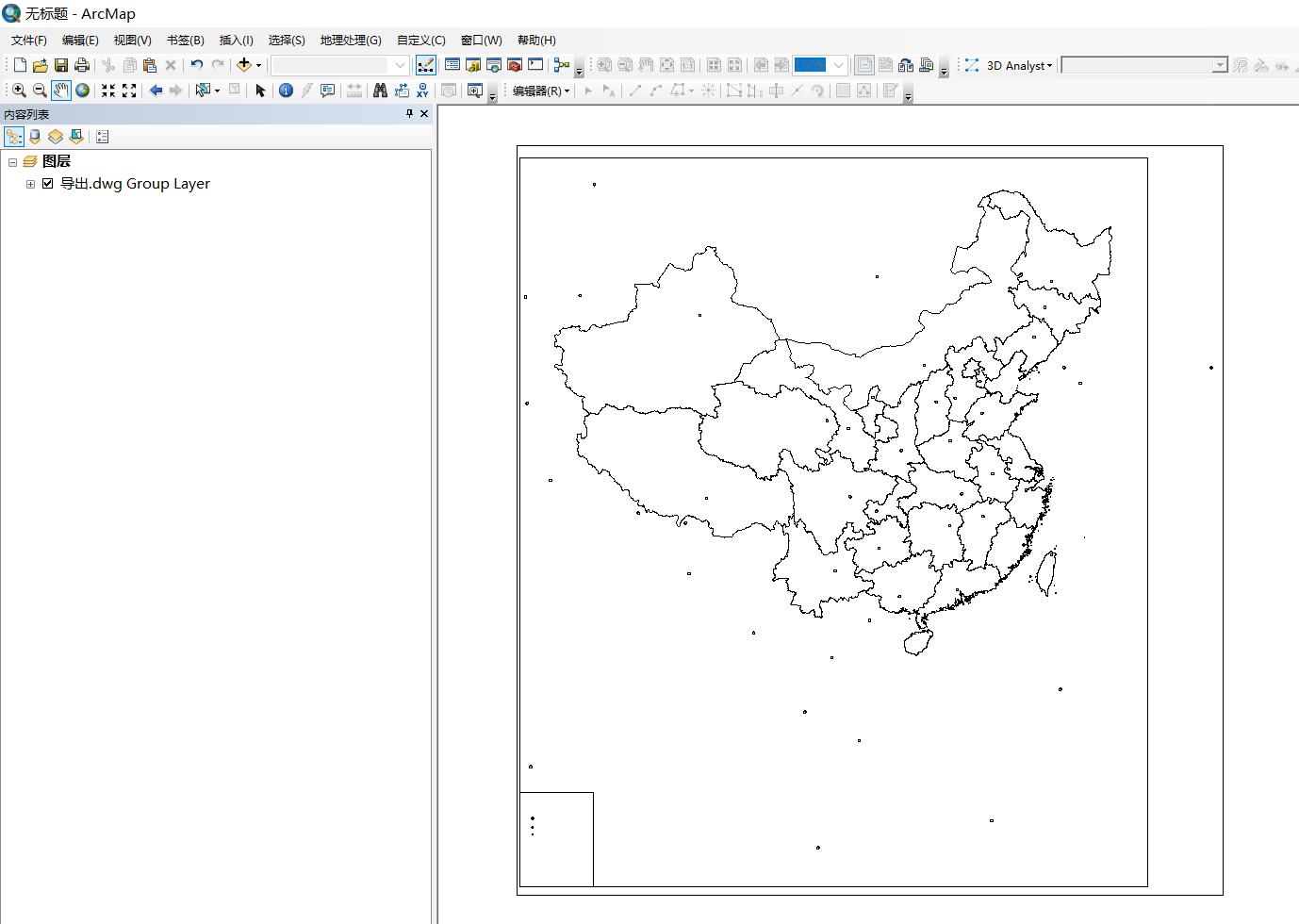Print the current map
1299x924 pixels.
[x=81, y=65]
